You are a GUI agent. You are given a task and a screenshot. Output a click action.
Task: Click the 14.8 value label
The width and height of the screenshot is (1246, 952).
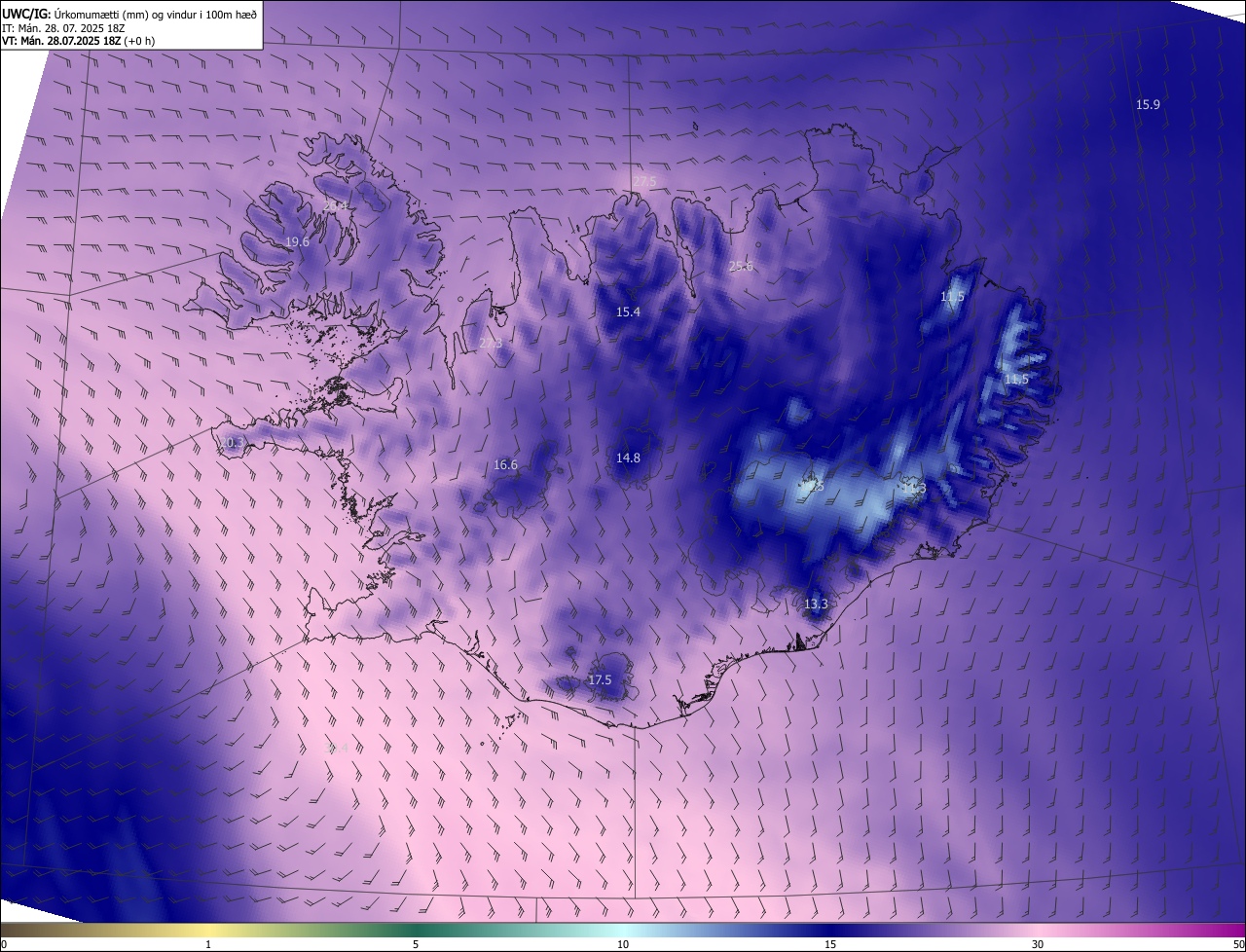pyautogui.click(x=628, y=458)
